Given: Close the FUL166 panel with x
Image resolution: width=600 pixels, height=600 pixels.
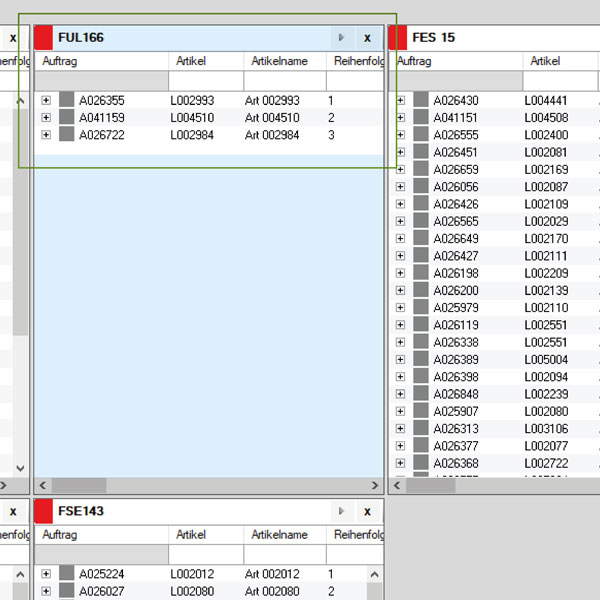Looking at the screenshot, I should (x=367, y=38).
